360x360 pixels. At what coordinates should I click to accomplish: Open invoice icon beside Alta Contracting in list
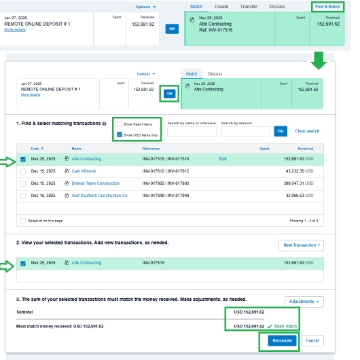67,159
